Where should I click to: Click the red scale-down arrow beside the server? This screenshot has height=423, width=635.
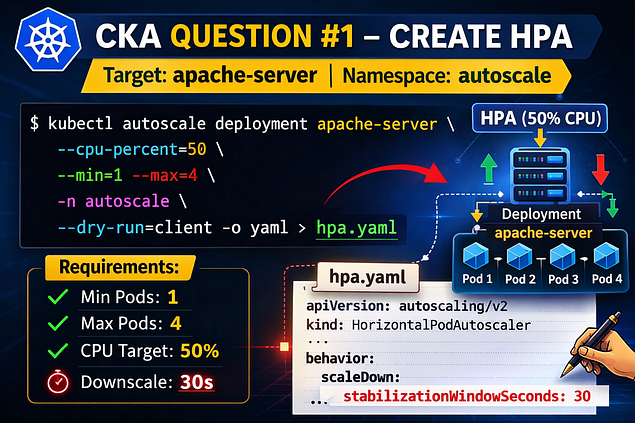(600, 169)
